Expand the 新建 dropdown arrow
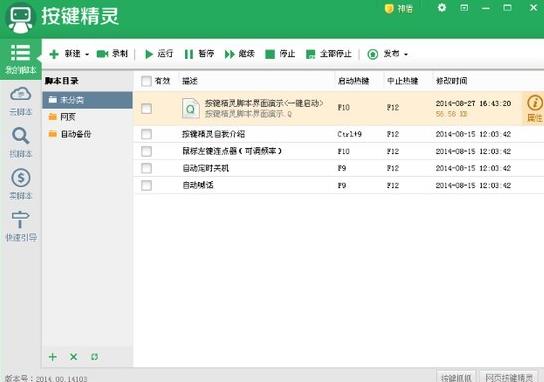The height and width of the screenshot is (382, 544). (x=87, y=54)
